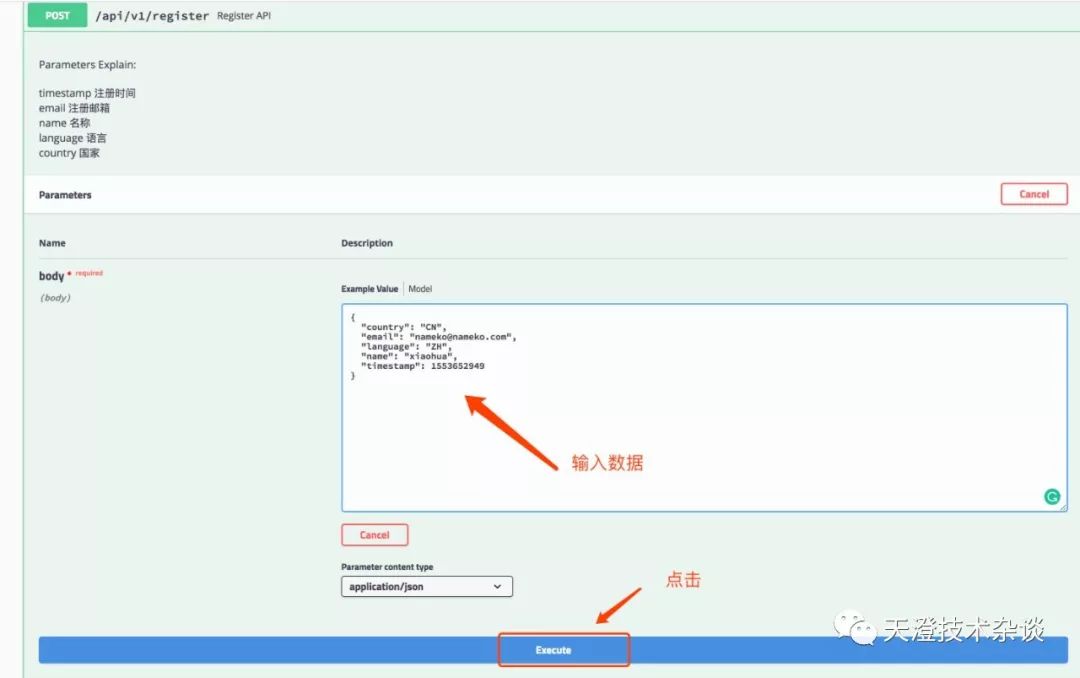
Task: Select the Example Value tab
Action: click(x=369, y=289)
